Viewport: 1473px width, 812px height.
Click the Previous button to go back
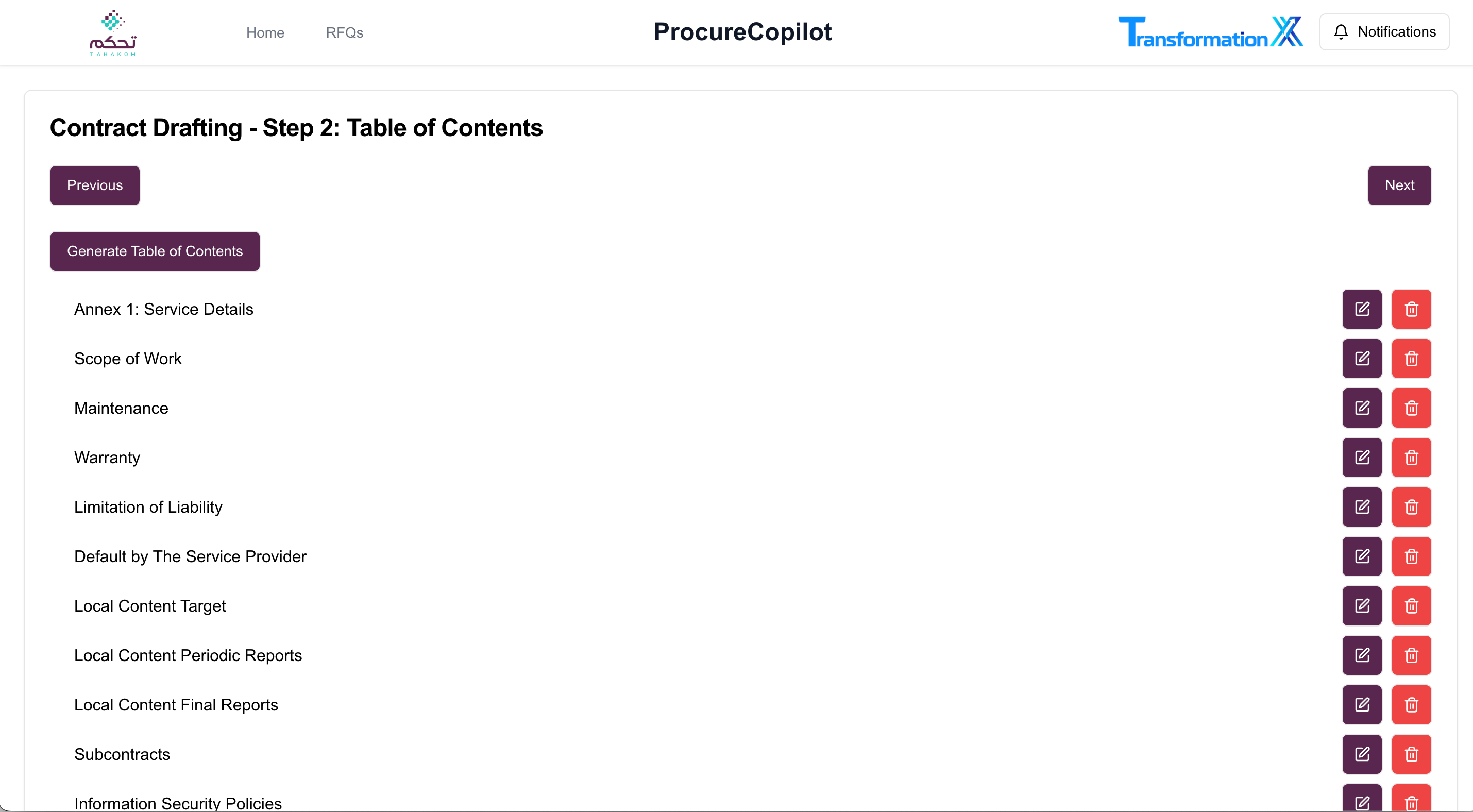(x=95, y=185)
